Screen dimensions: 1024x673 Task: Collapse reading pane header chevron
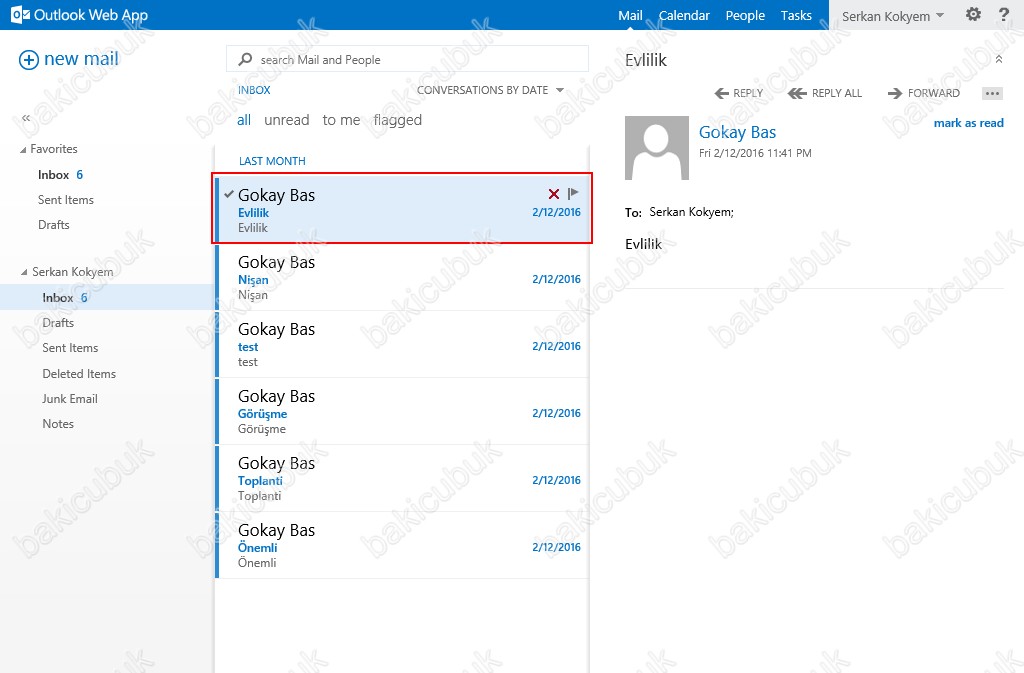coord(999,59)
